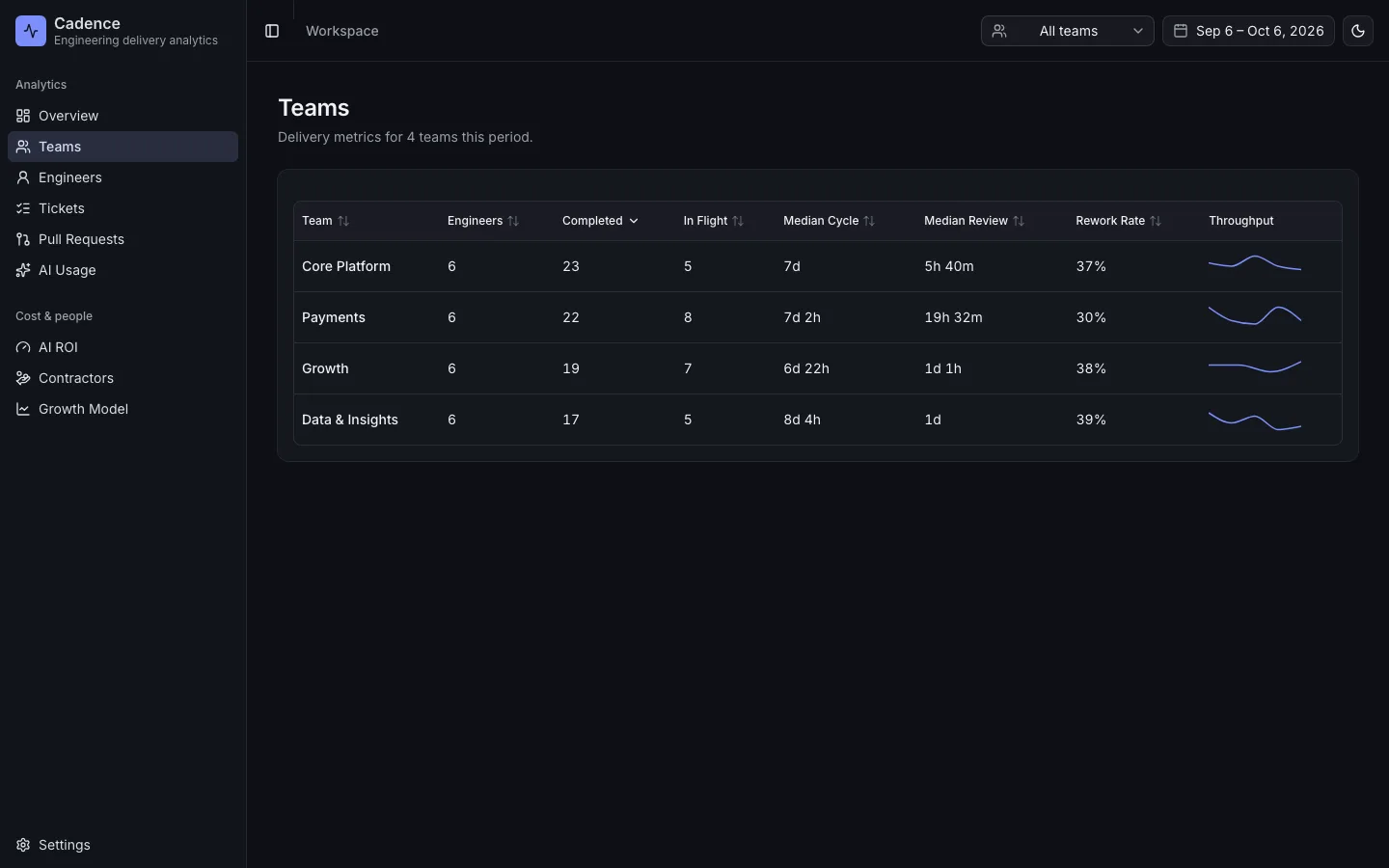Click Data & Insights throughput sparkline
The height and width of the screenshot is (868, 1389).
[1255, 420]
